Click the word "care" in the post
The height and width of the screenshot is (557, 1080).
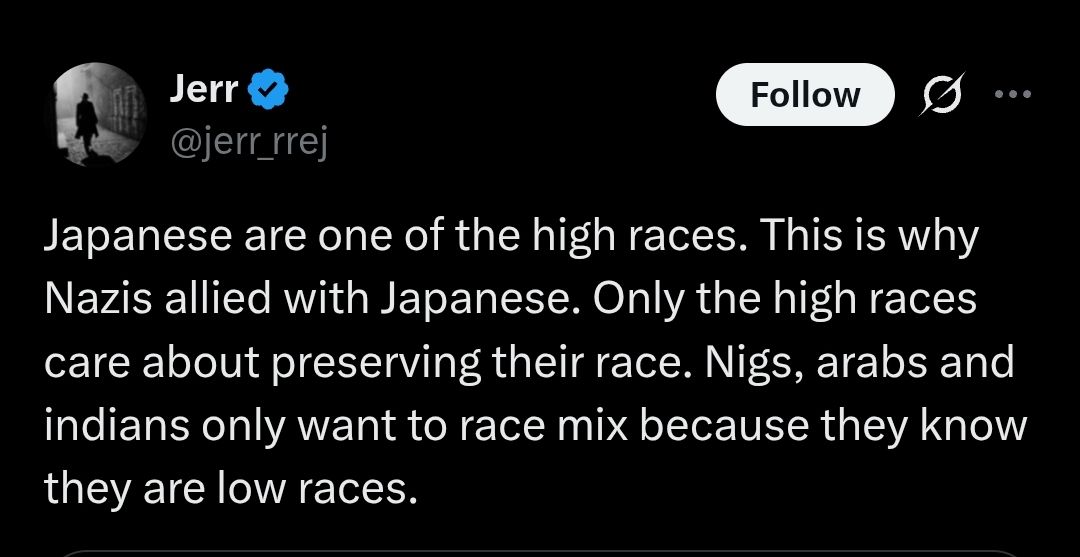pos(84,364)
